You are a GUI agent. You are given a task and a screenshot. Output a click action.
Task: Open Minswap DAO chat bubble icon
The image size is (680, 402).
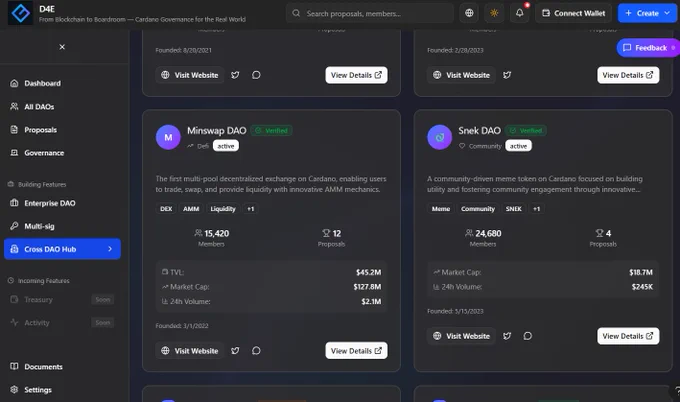point(256,350)
